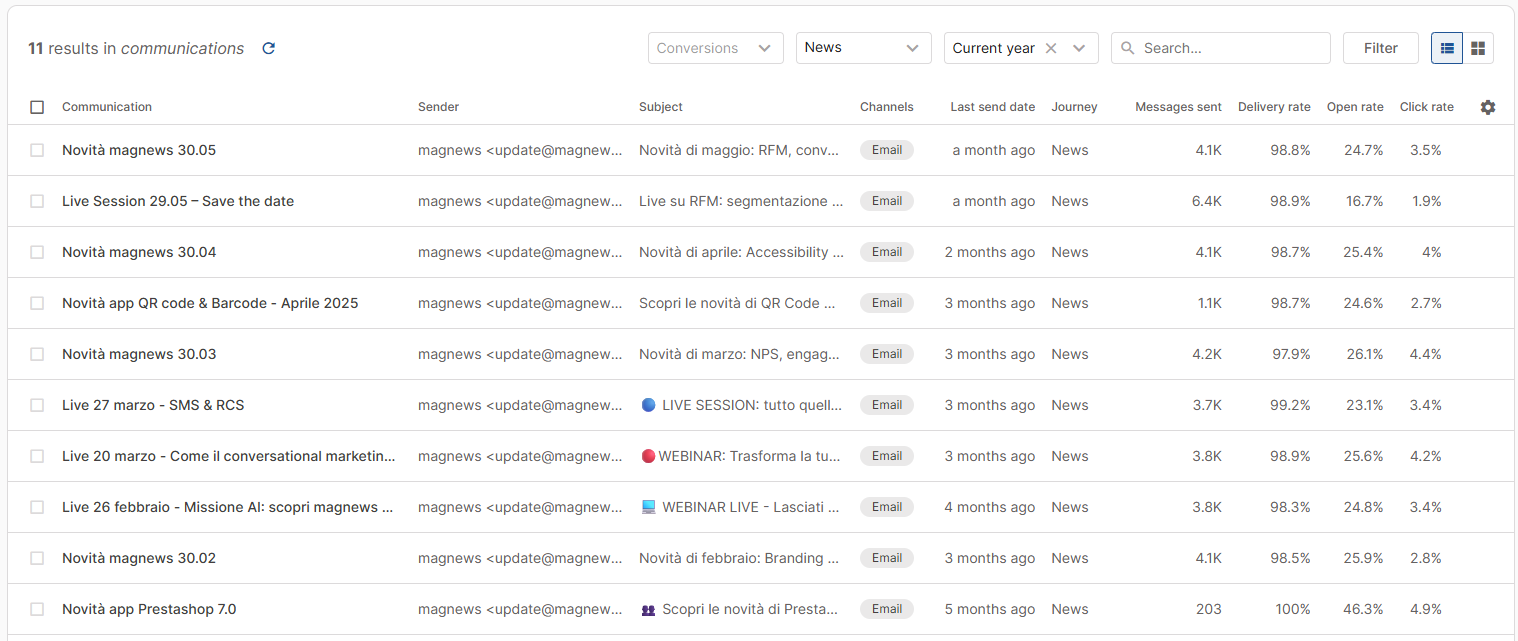1518x641 pixels.
Task: Expand the Current year period dropdown
Action: pyautogui.click(x=1079, y=48)
